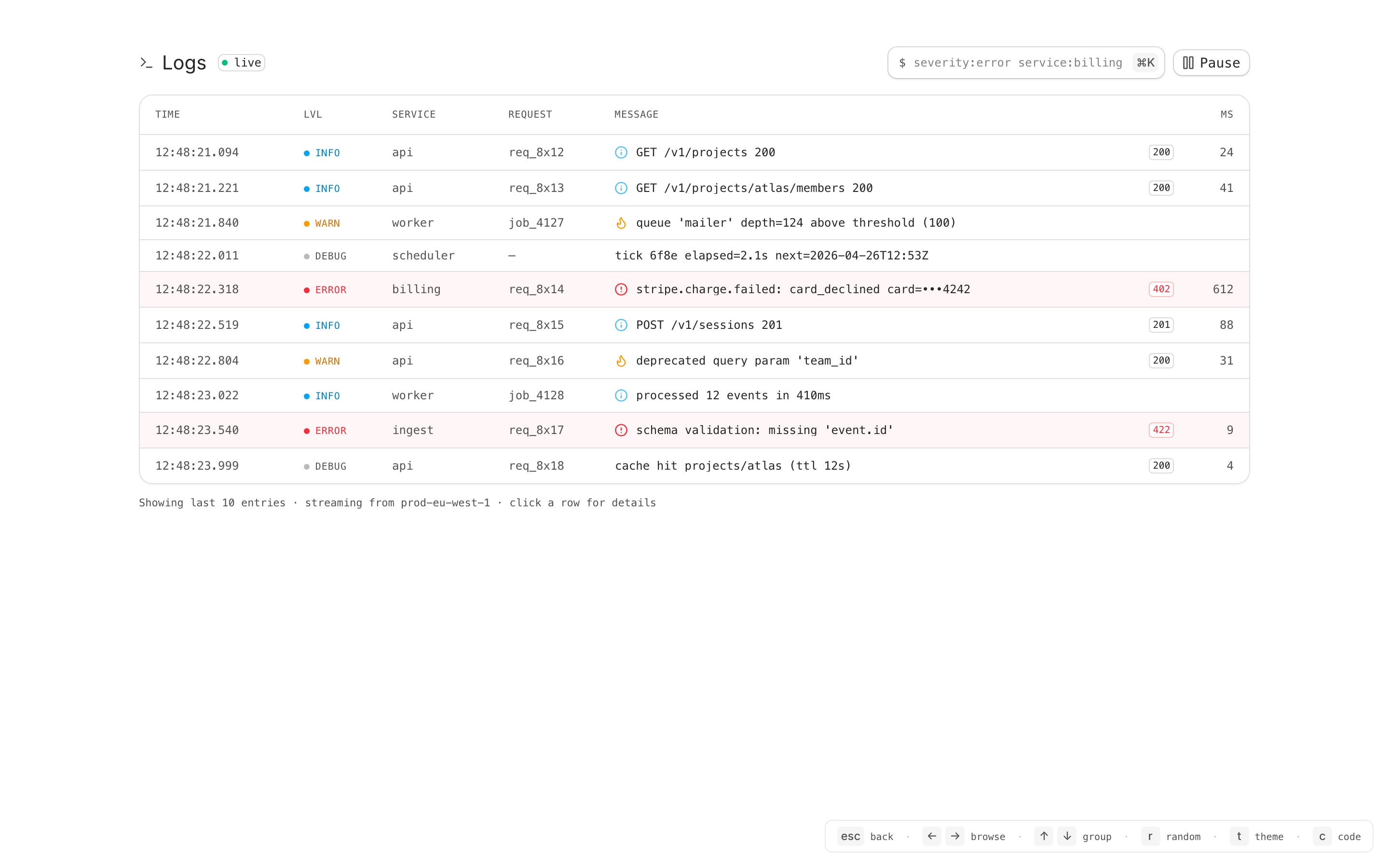This screenshot has height=868, width=1389.
Task: Open details for cache hit projects/atlas row
Action: pos(733,465)
